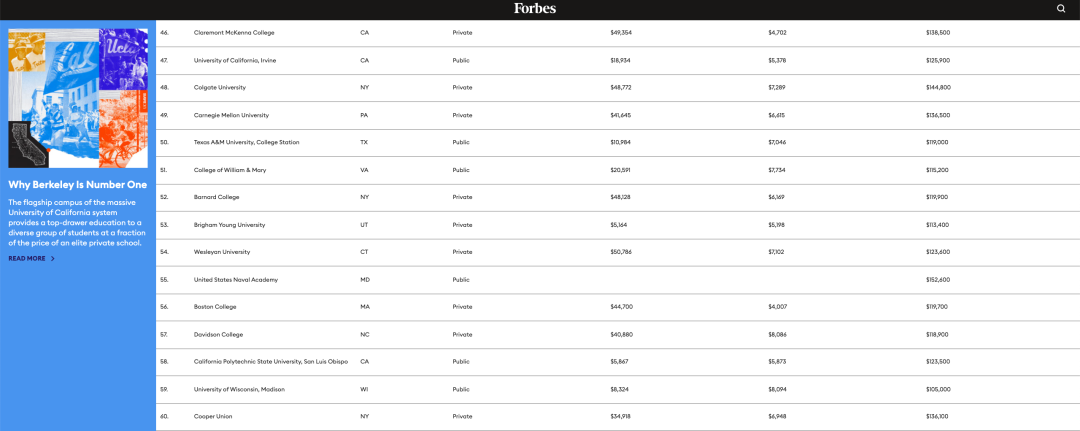Click the Forbes logo in header
Screen dimensions: 1080x431
click(x=534, y=8)
